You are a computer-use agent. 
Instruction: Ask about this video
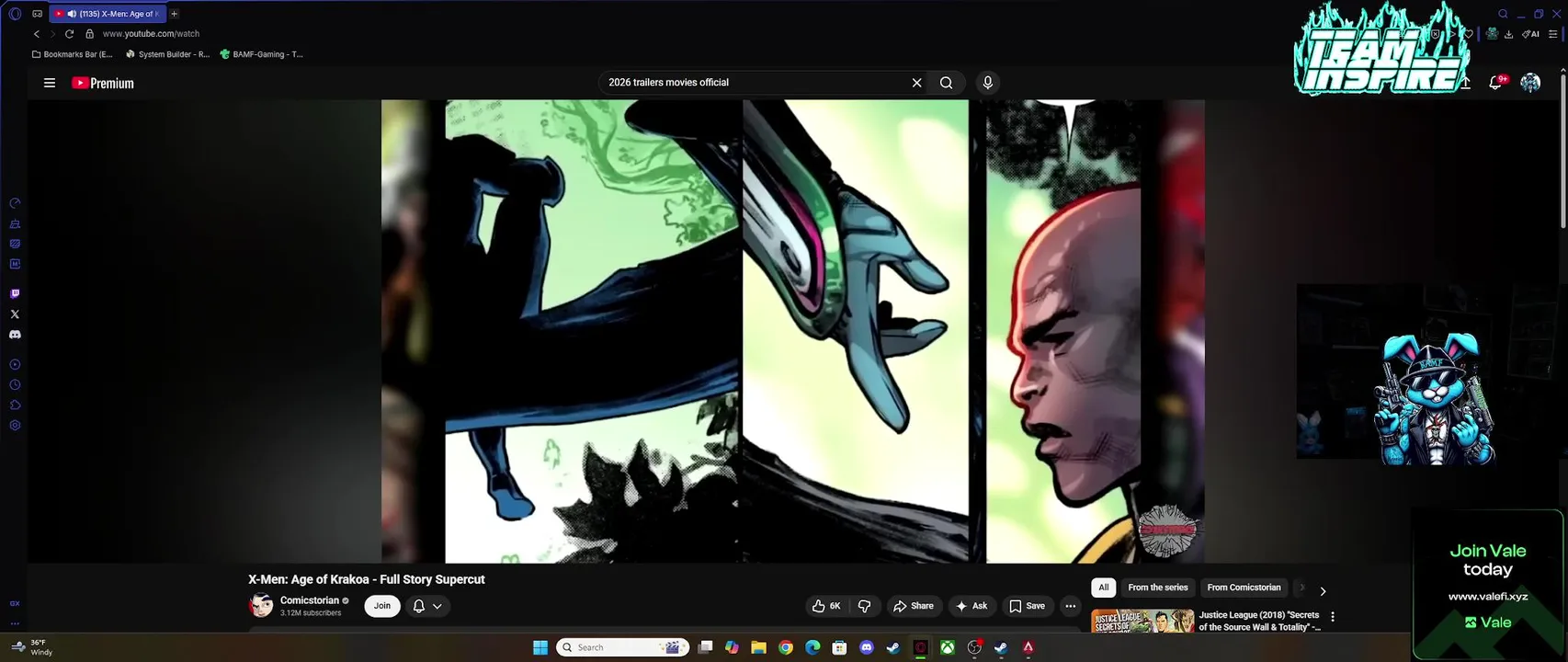[x=971, y=606]
